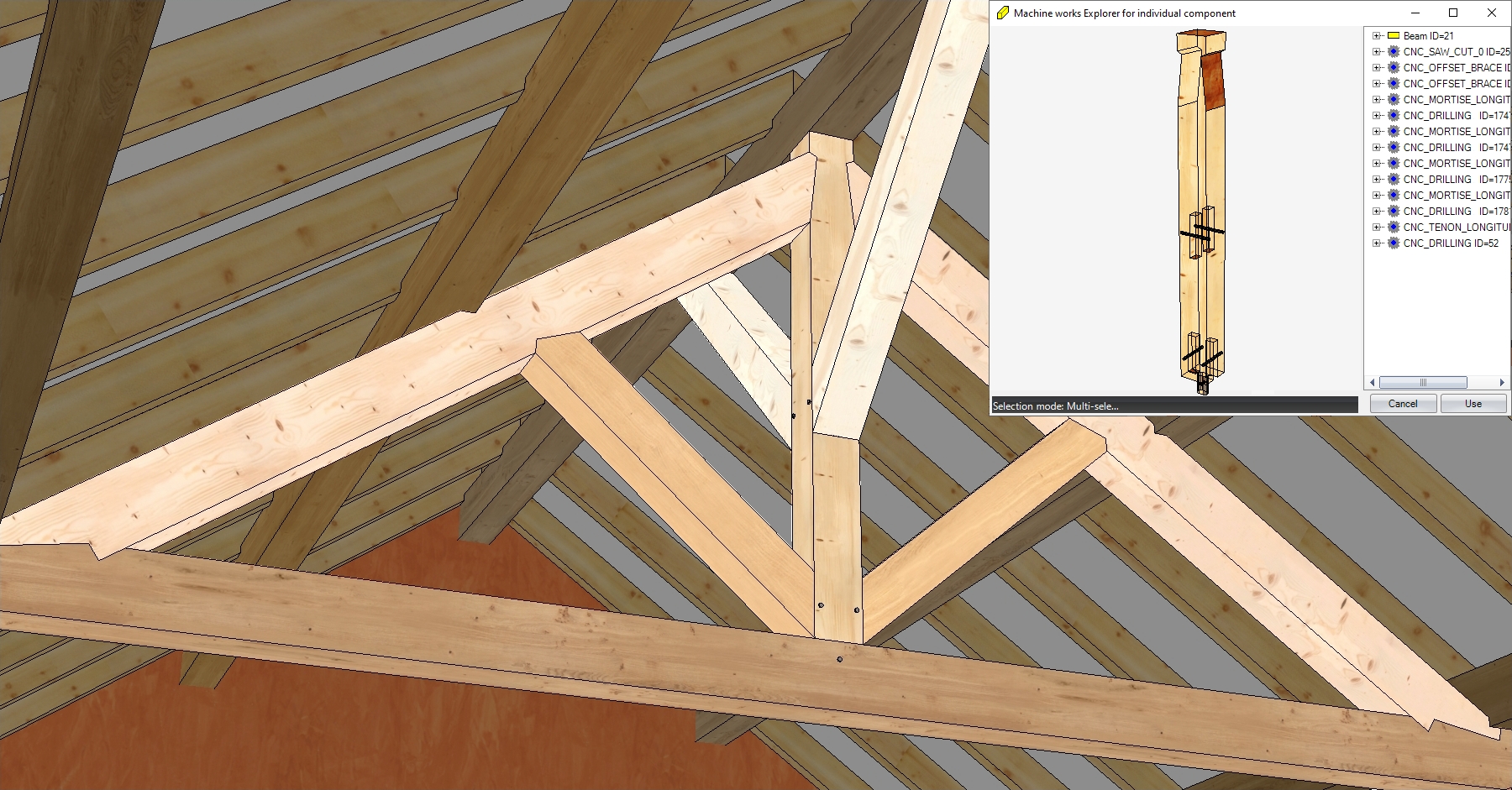
Task: Select the last CNC_MORTISE_LONGIT tree entry
Action: click(1456, 196)
